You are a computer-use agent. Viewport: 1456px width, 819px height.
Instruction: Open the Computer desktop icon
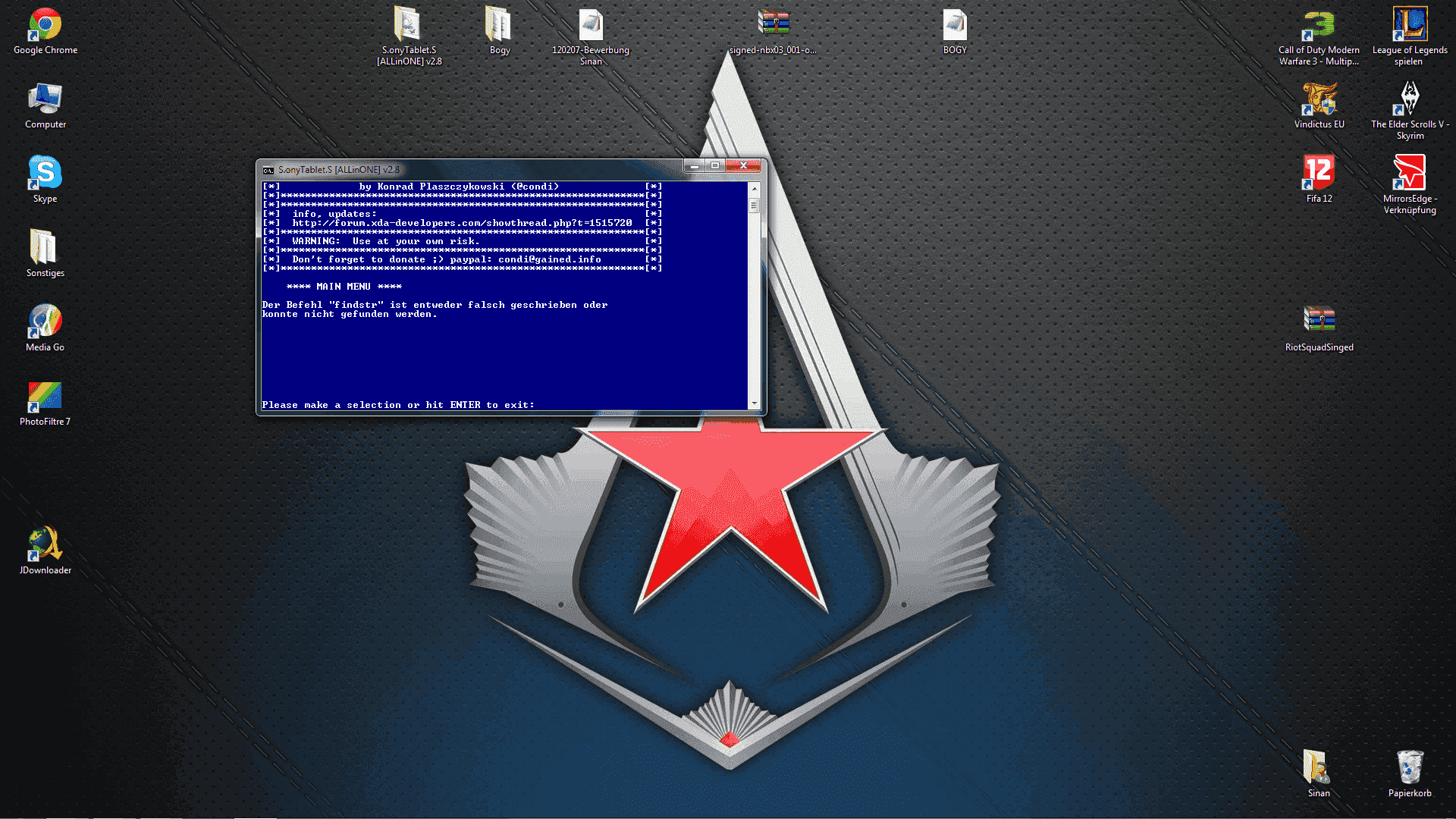tap(45, 106)
